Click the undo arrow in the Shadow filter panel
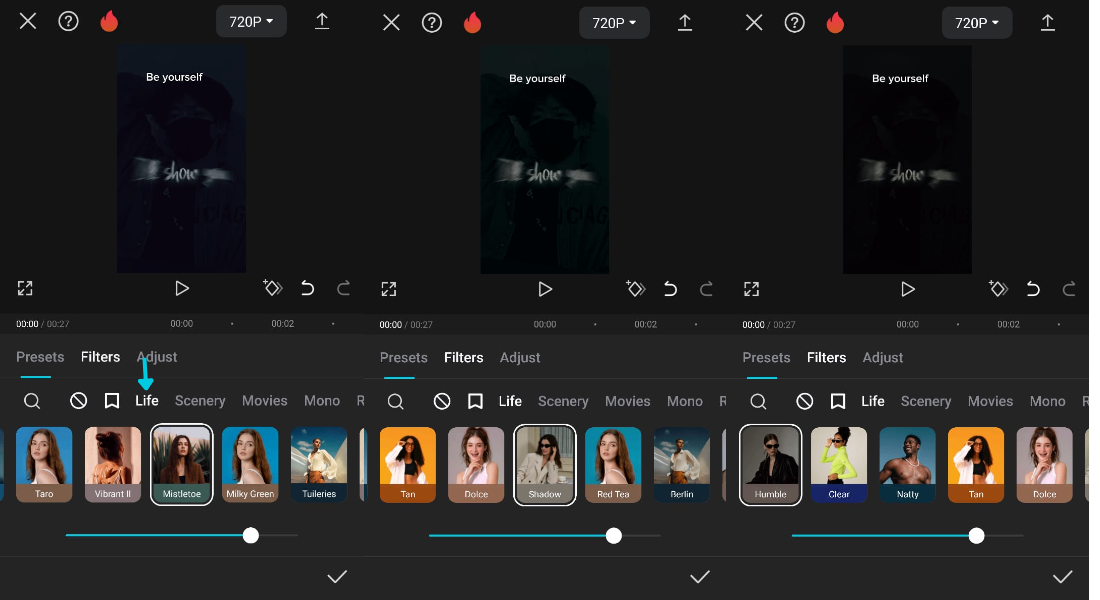Viewport: 1100px width, 600px height. (x=670, y=289)
